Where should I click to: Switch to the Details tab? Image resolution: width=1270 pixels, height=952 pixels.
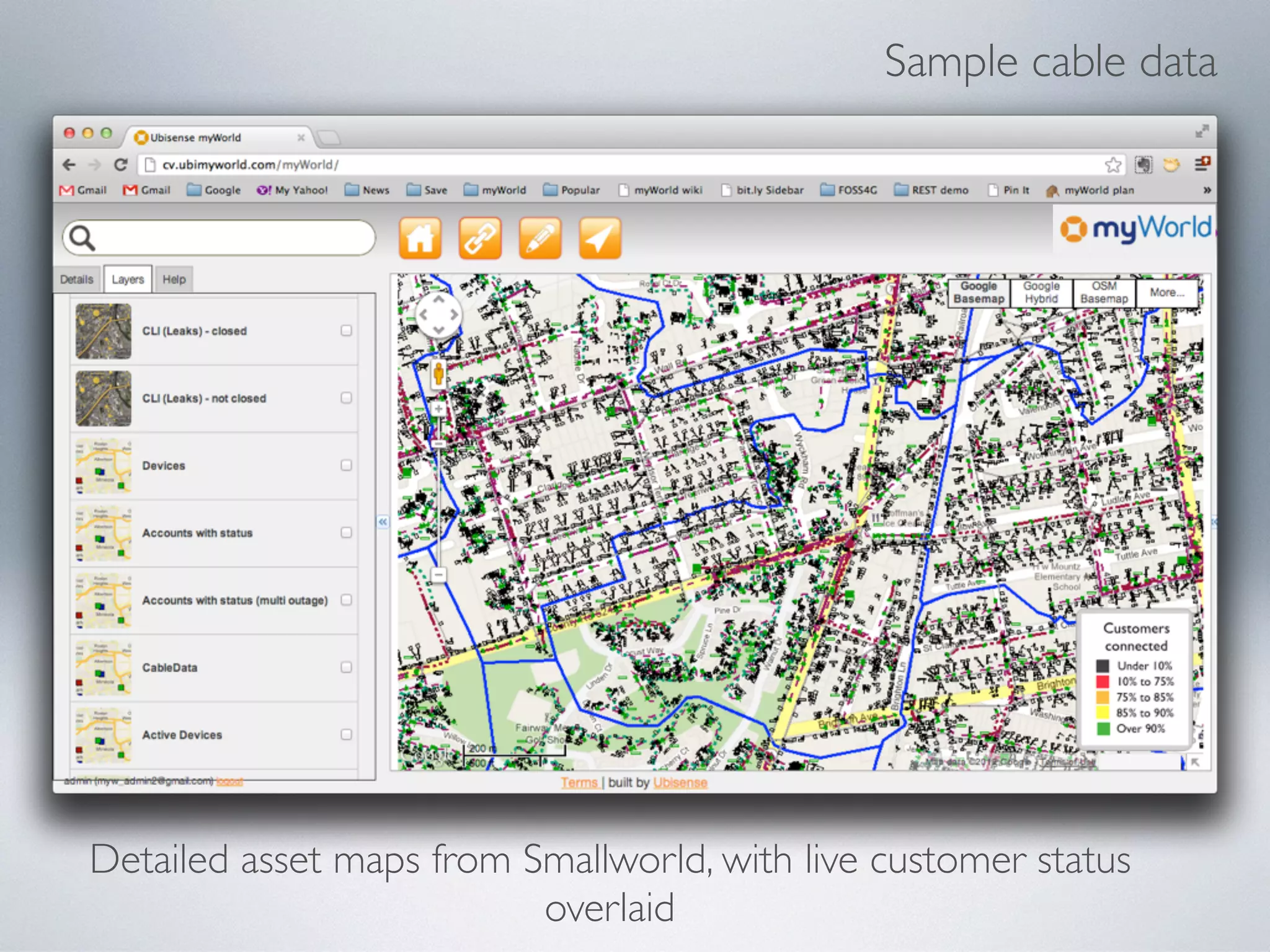[x=77, y=280]
